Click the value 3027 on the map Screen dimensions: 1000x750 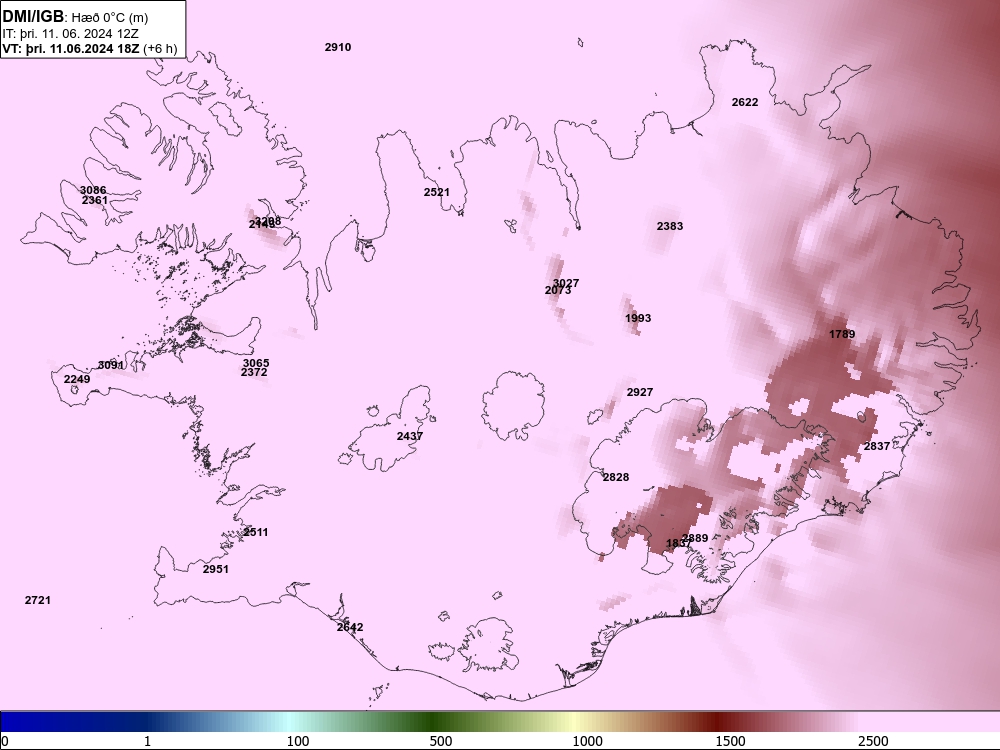pos(566,283)
